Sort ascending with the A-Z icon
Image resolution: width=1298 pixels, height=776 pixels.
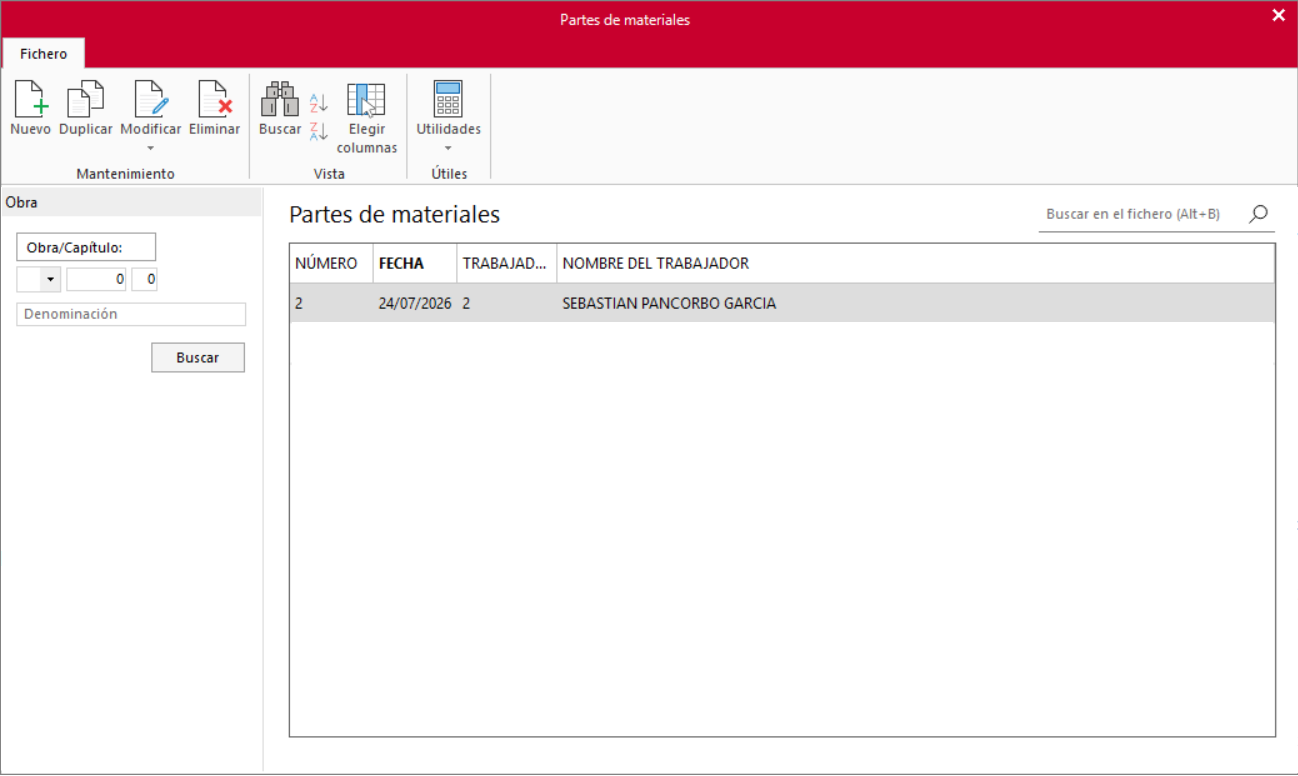click(318, 102)
